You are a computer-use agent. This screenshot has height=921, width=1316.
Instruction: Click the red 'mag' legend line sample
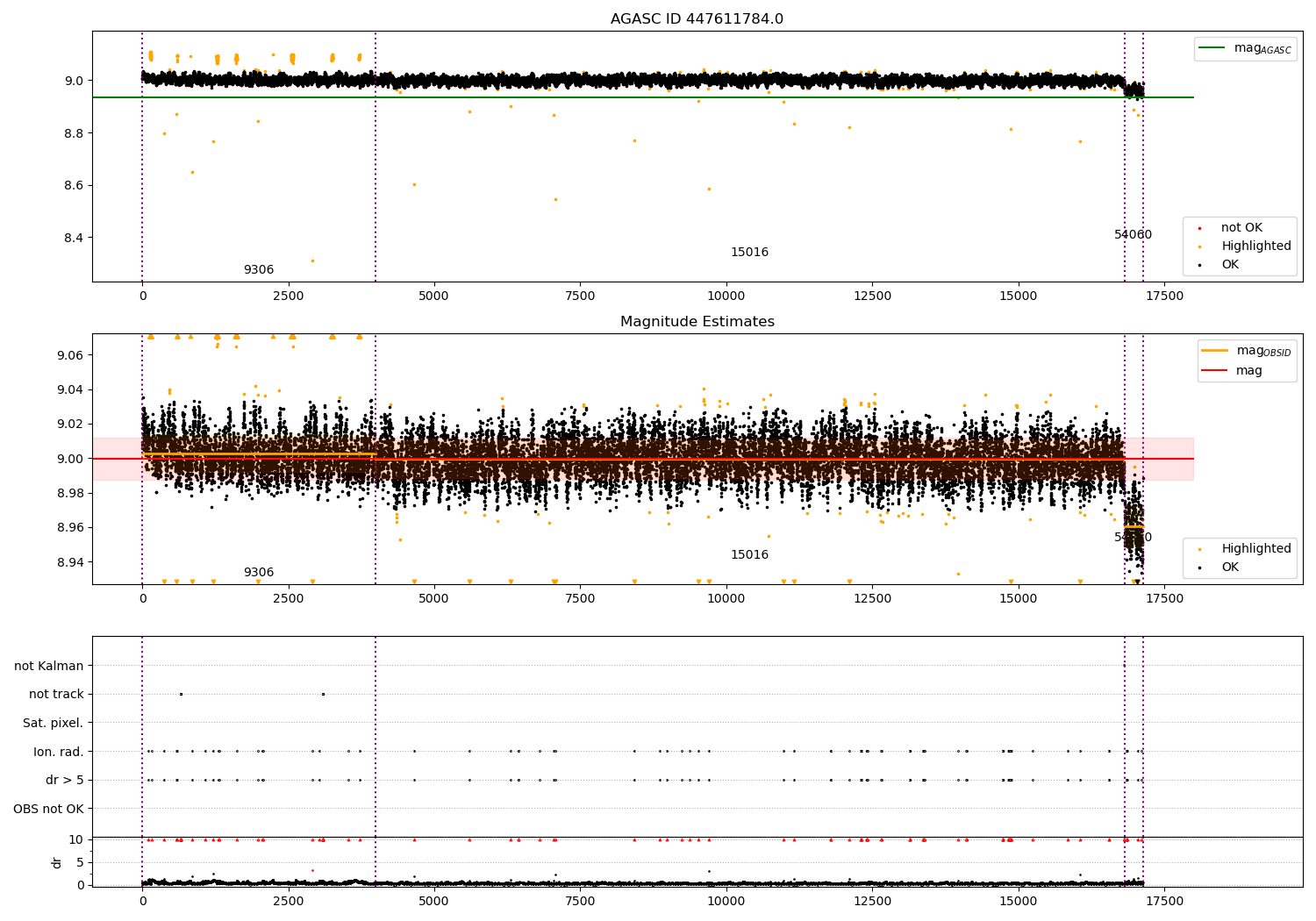click(1215, 371)
